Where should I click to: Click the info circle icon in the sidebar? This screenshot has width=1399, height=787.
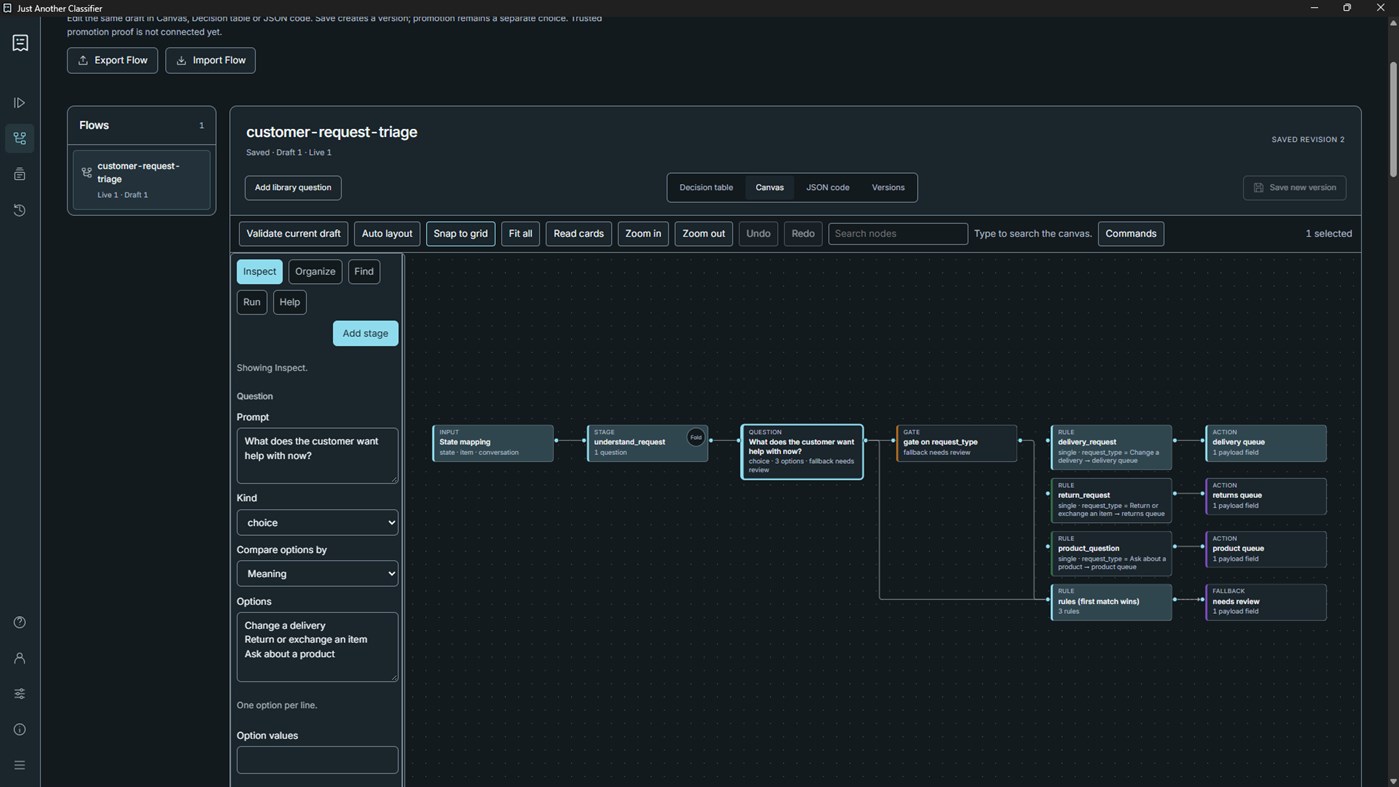(x=19, y=730)
